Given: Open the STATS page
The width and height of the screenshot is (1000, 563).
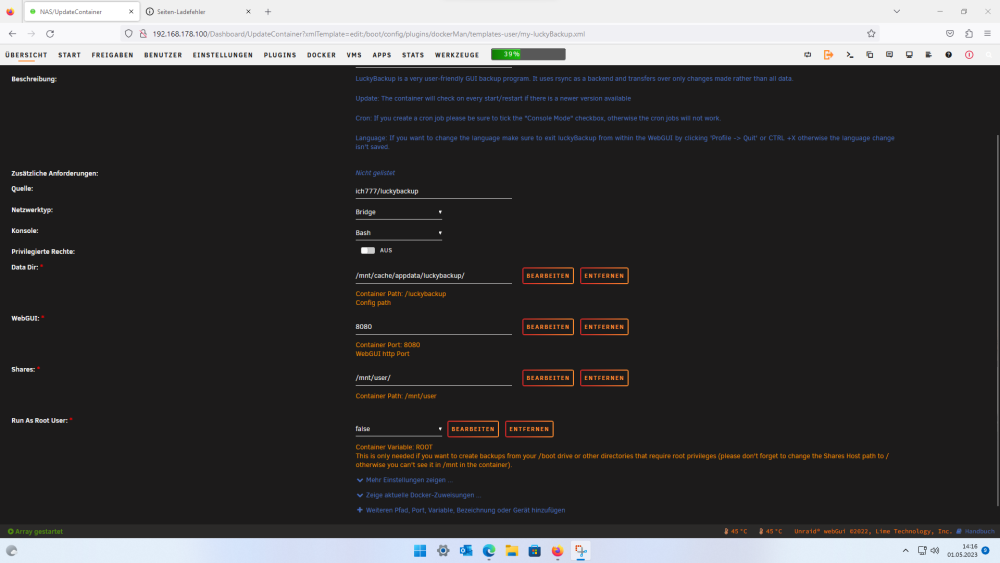Looking at the screenshot, I should 413,55.
